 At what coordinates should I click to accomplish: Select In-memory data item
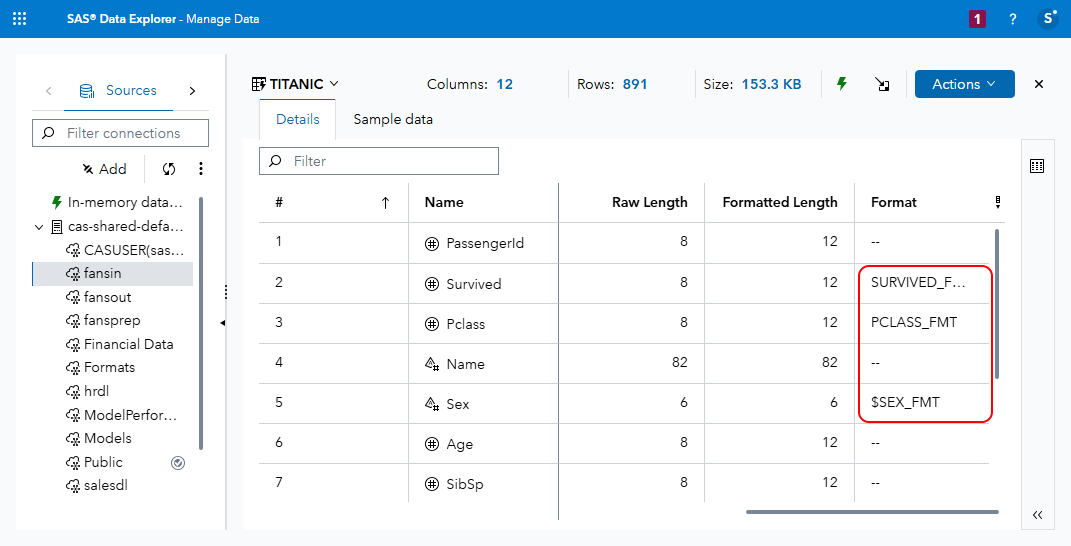(117, 202)
